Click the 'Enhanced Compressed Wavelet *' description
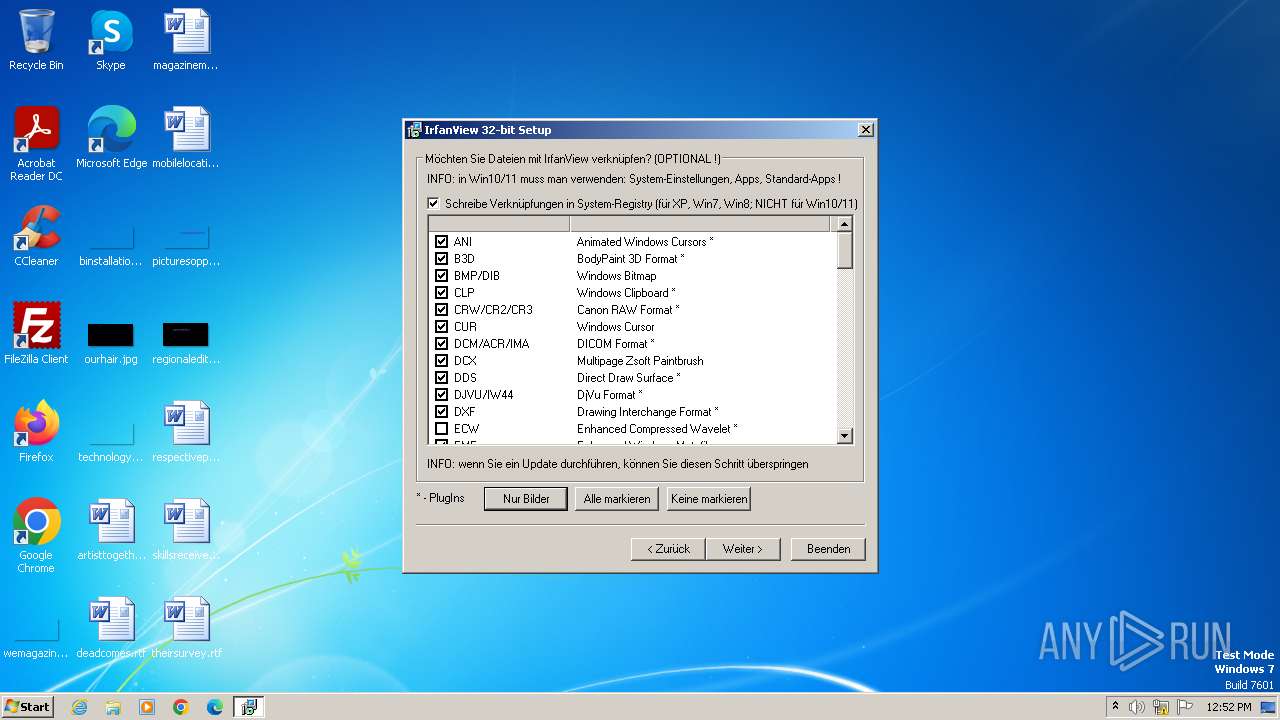 657,429
